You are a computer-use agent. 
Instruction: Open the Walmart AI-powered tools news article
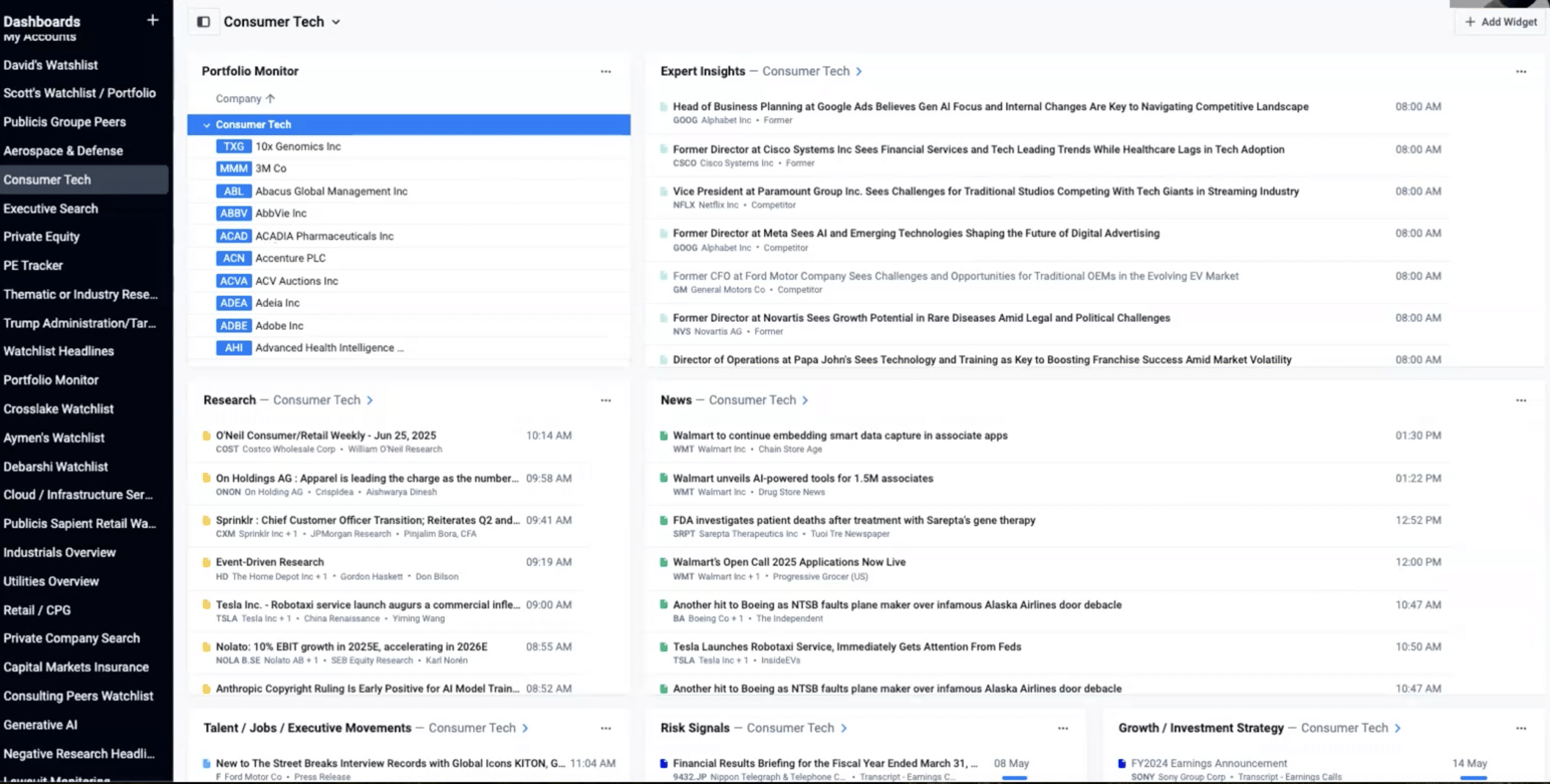click(x=803, y=478)
